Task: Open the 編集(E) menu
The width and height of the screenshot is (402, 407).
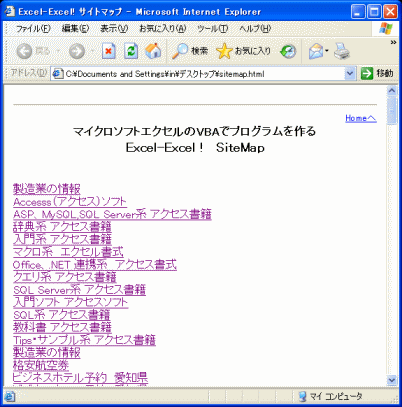Action: point(75,29)
